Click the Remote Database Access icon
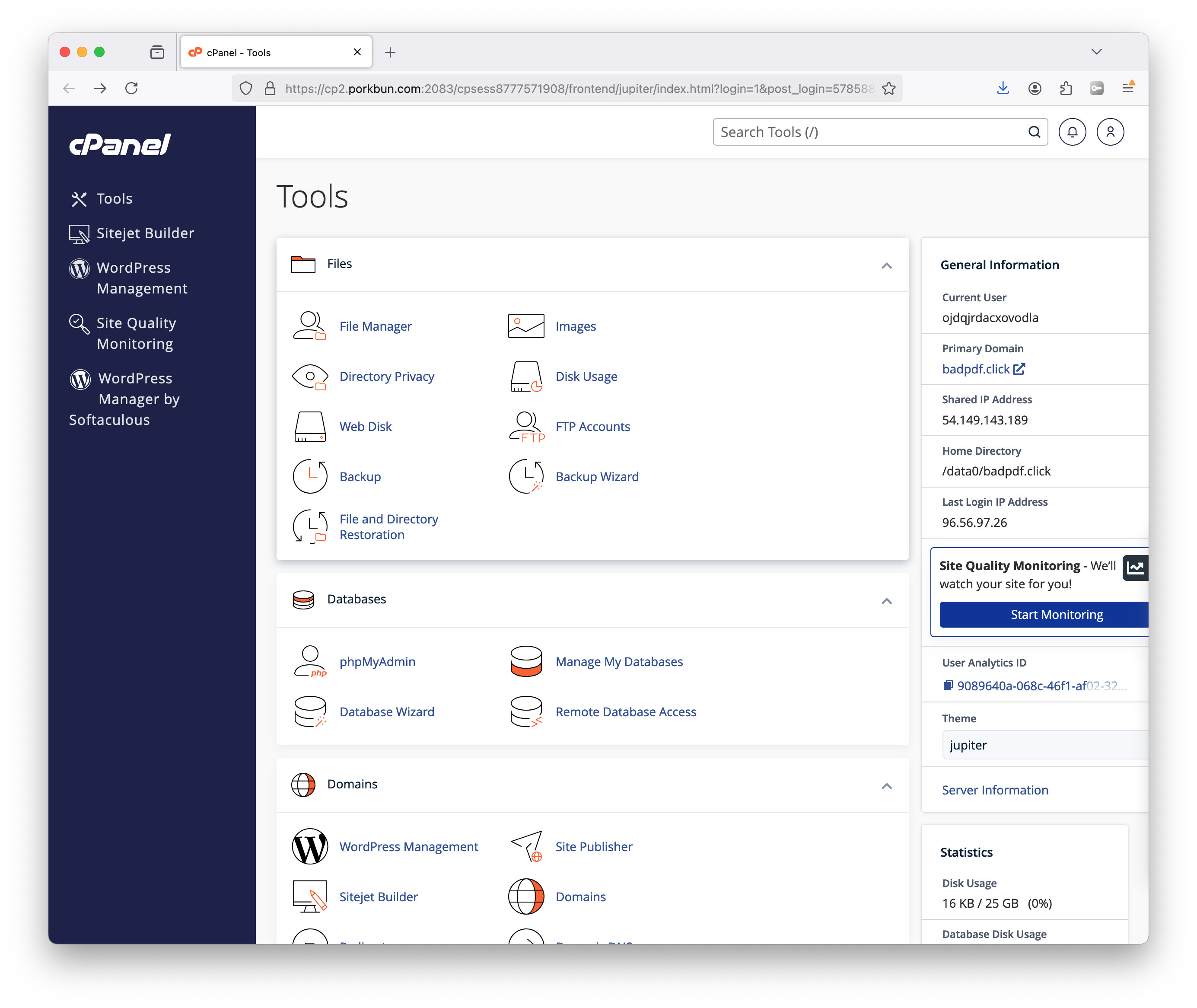The image size is (1197, 1008). pos(525,711)
